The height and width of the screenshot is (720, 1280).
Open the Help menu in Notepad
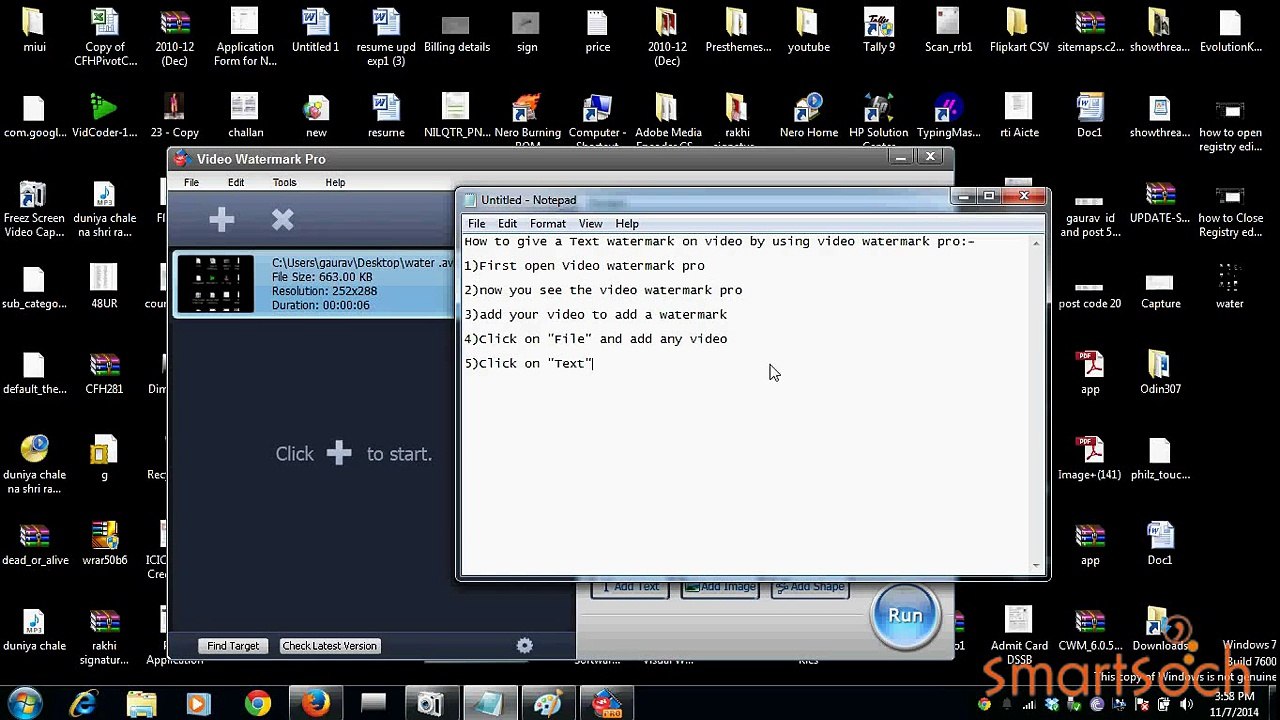click(x=627, y=224)
